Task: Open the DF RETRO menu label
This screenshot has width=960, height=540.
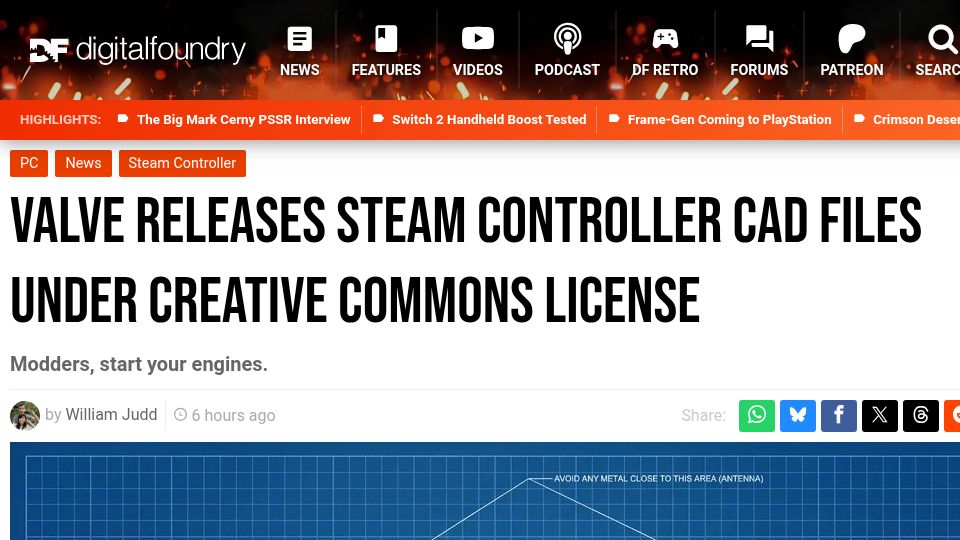Action: click(665, 70)
